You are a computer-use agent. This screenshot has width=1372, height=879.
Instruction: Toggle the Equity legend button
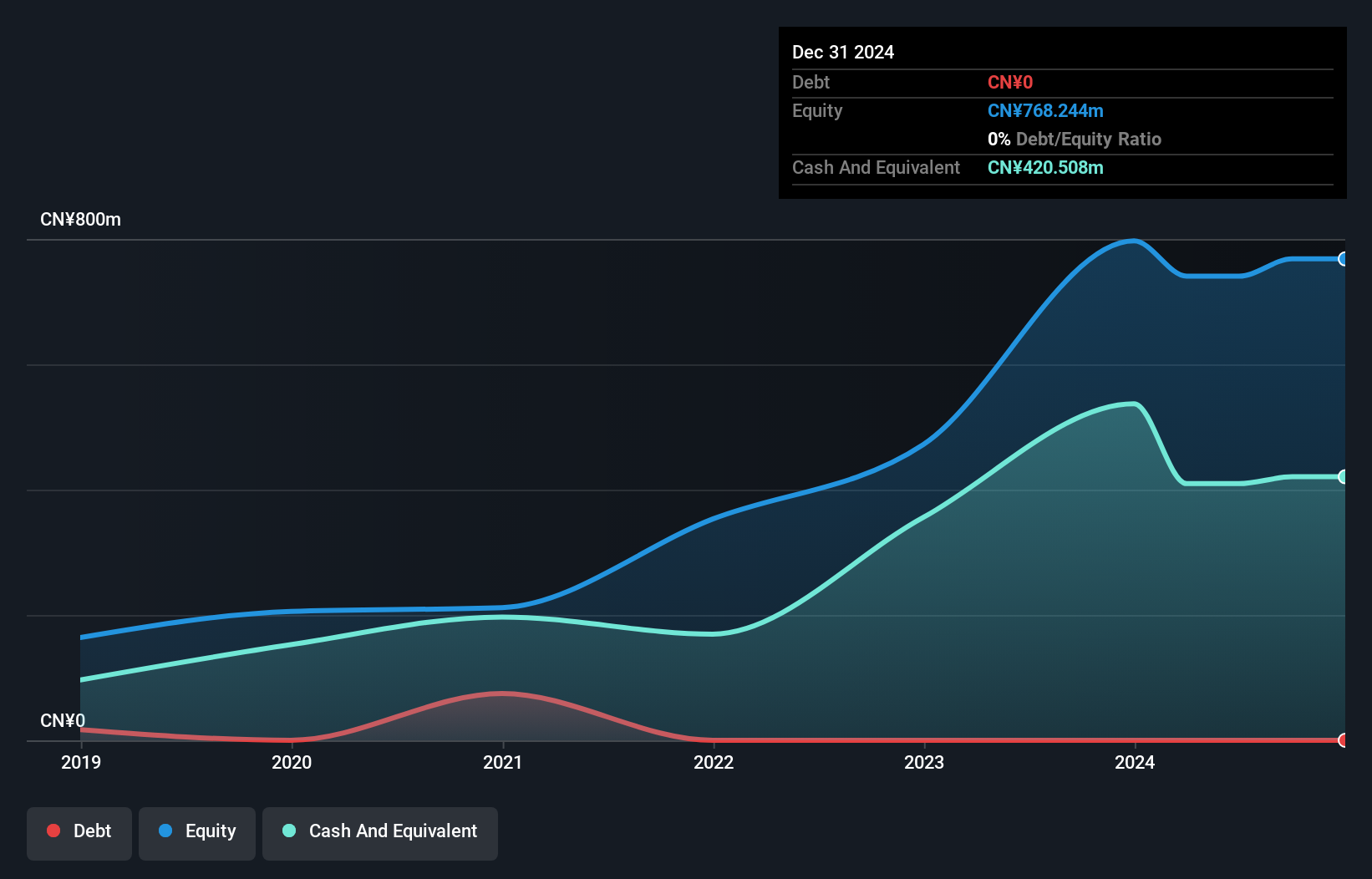tap(197, 833)
